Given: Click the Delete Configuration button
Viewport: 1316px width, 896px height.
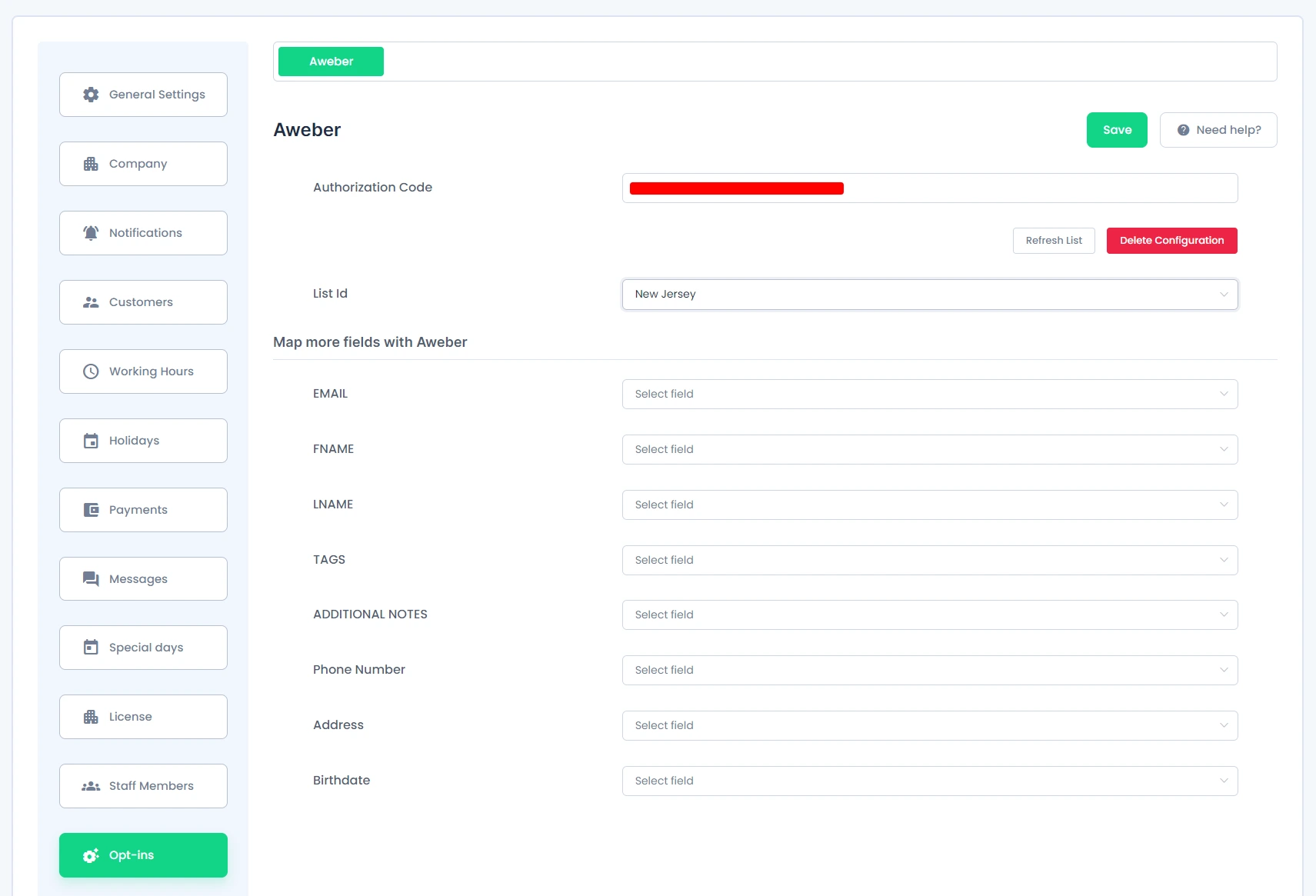Looking at the screenshot, I should pyautogui.click(x=1171, y=241).
